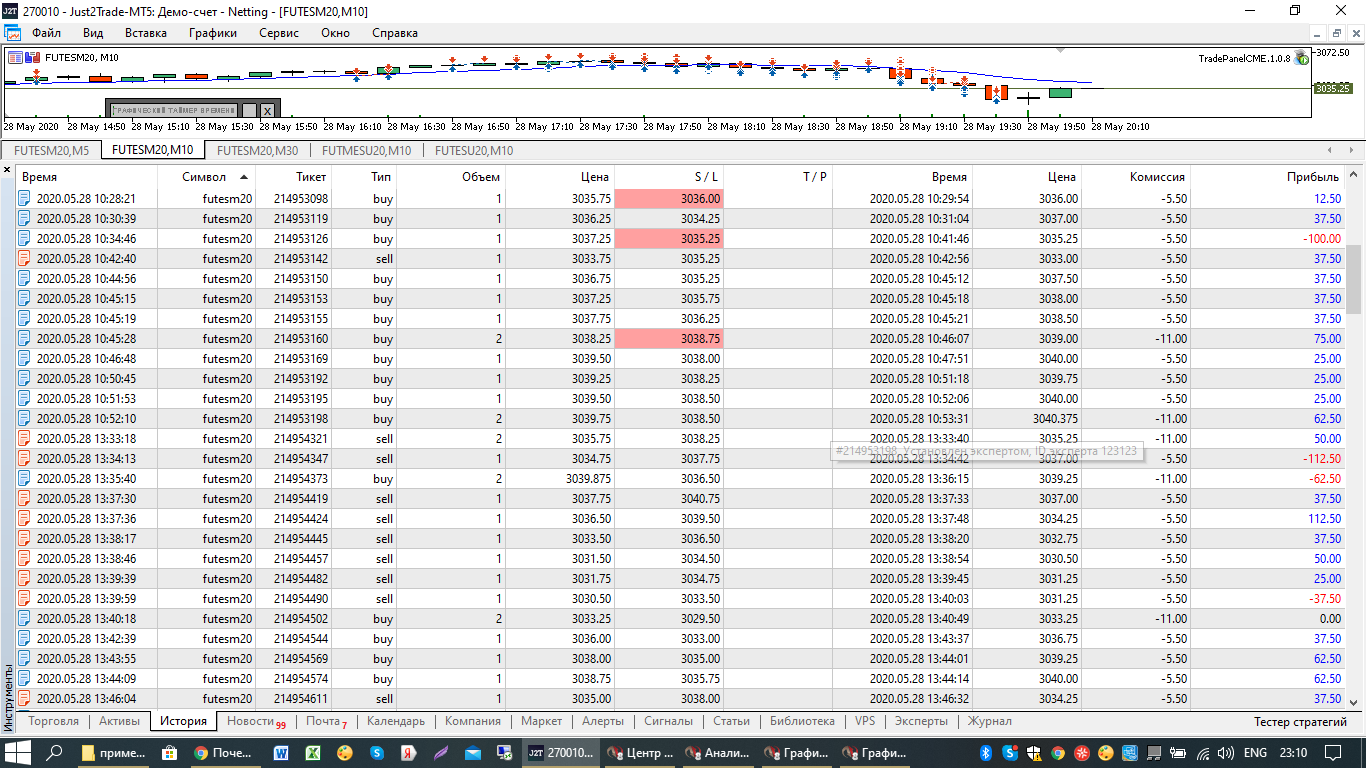
Task: Click the current price label 3035.25
Action: (1333, 88)
